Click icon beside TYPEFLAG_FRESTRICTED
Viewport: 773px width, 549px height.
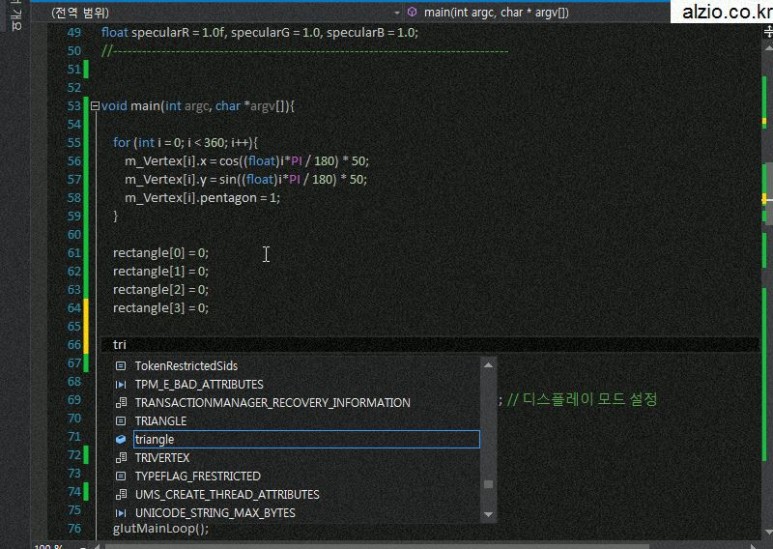121,476
